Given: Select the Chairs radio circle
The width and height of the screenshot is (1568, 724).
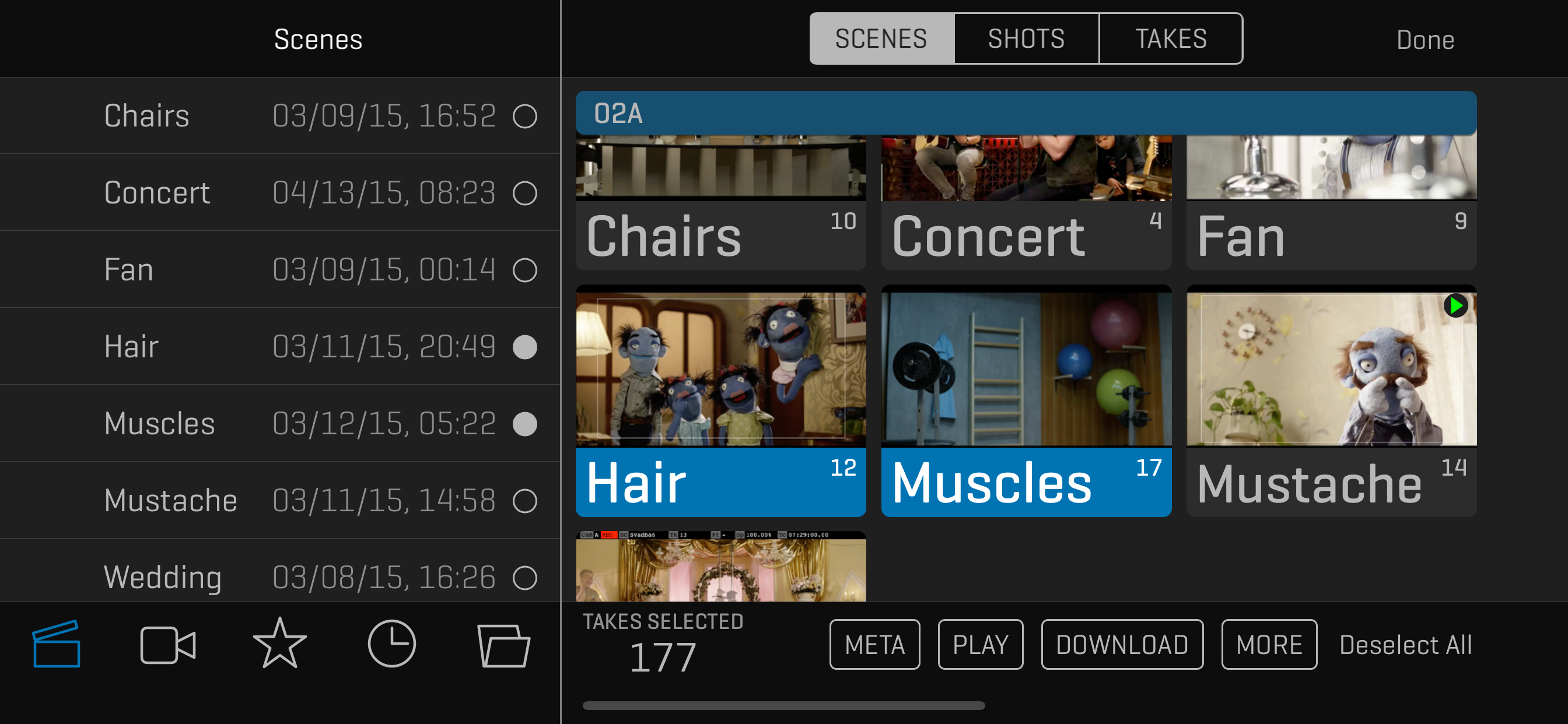Looking at the screenshot, I should [x=524, y=116].
